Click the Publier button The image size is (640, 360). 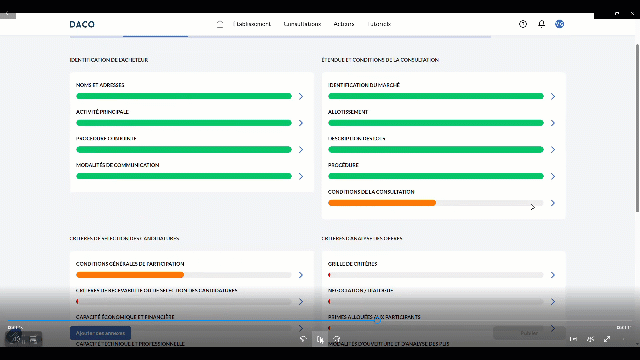click(529, 333)
